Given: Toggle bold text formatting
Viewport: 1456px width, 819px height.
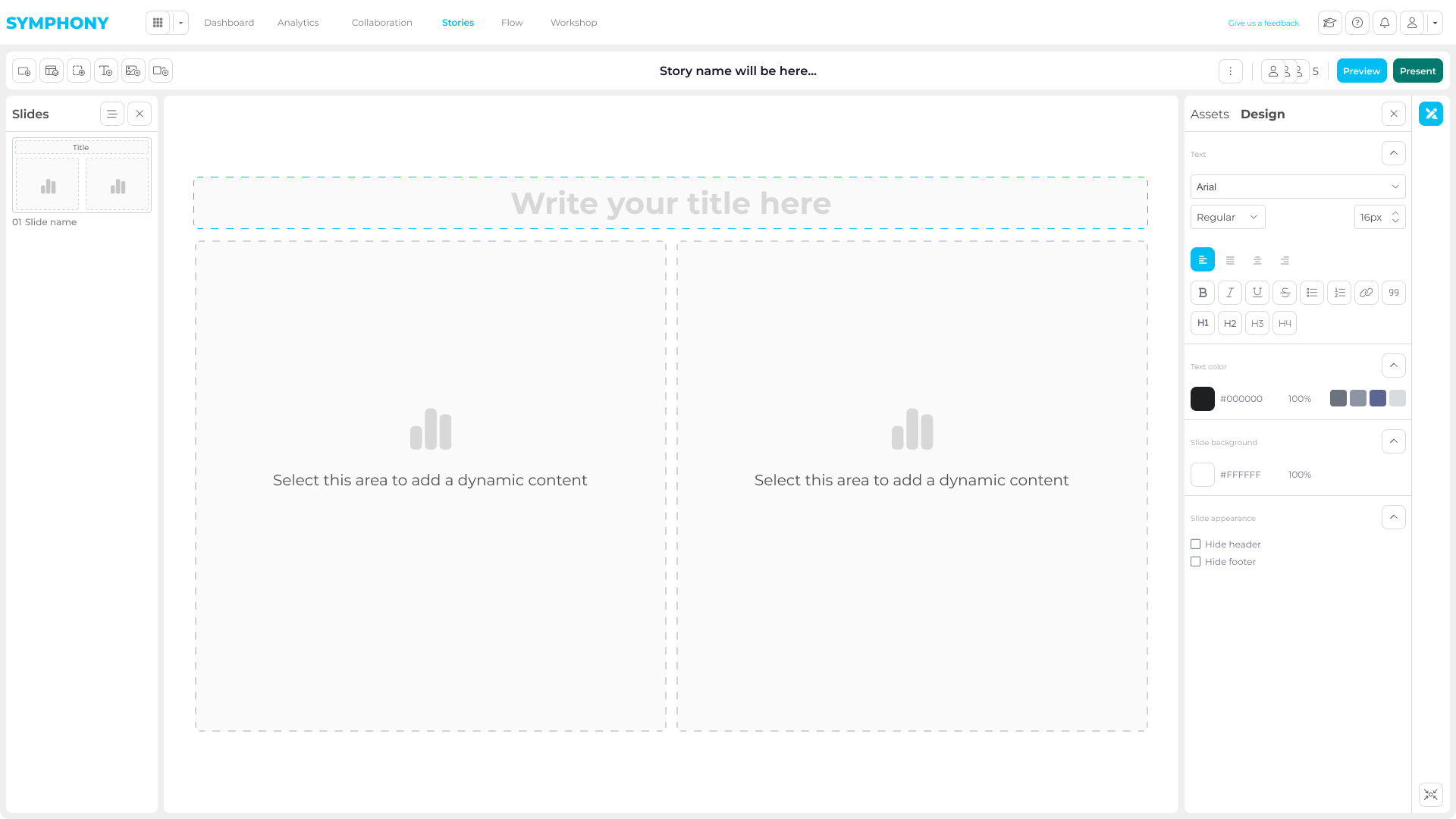Looking at the screenshot, I should [1203, 293].
